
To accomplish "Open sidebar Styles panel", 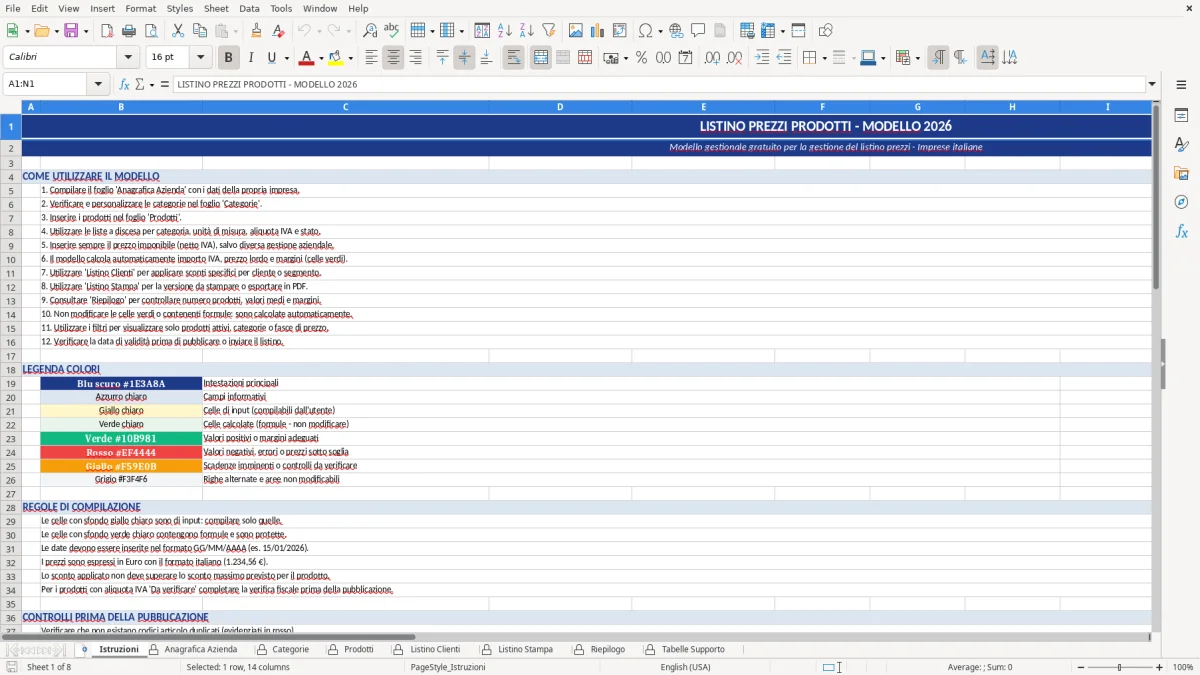I will (x=1181, y=144).
